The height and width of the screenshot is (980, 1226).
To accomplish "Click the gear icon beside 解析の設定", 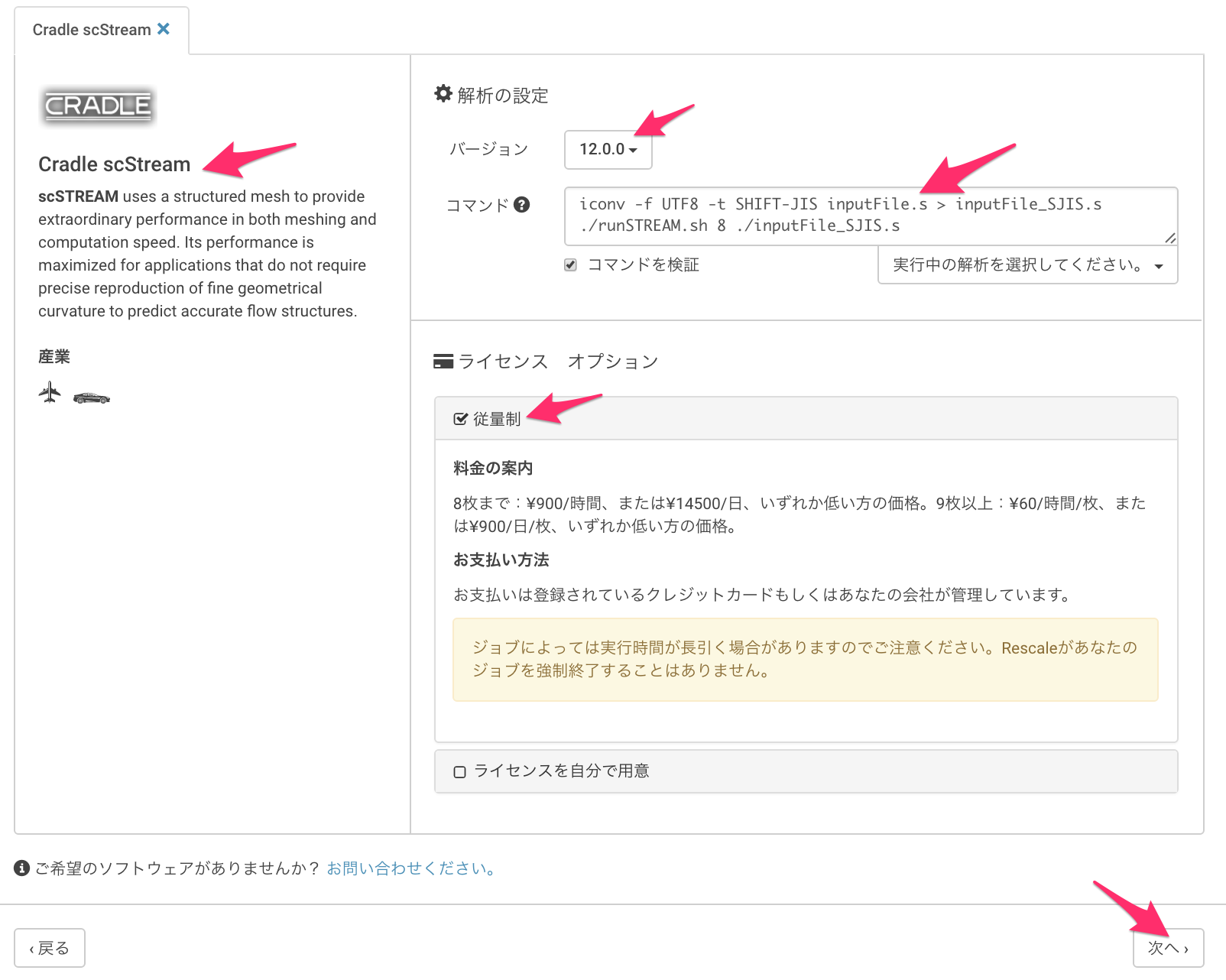I will click(443, 94).
